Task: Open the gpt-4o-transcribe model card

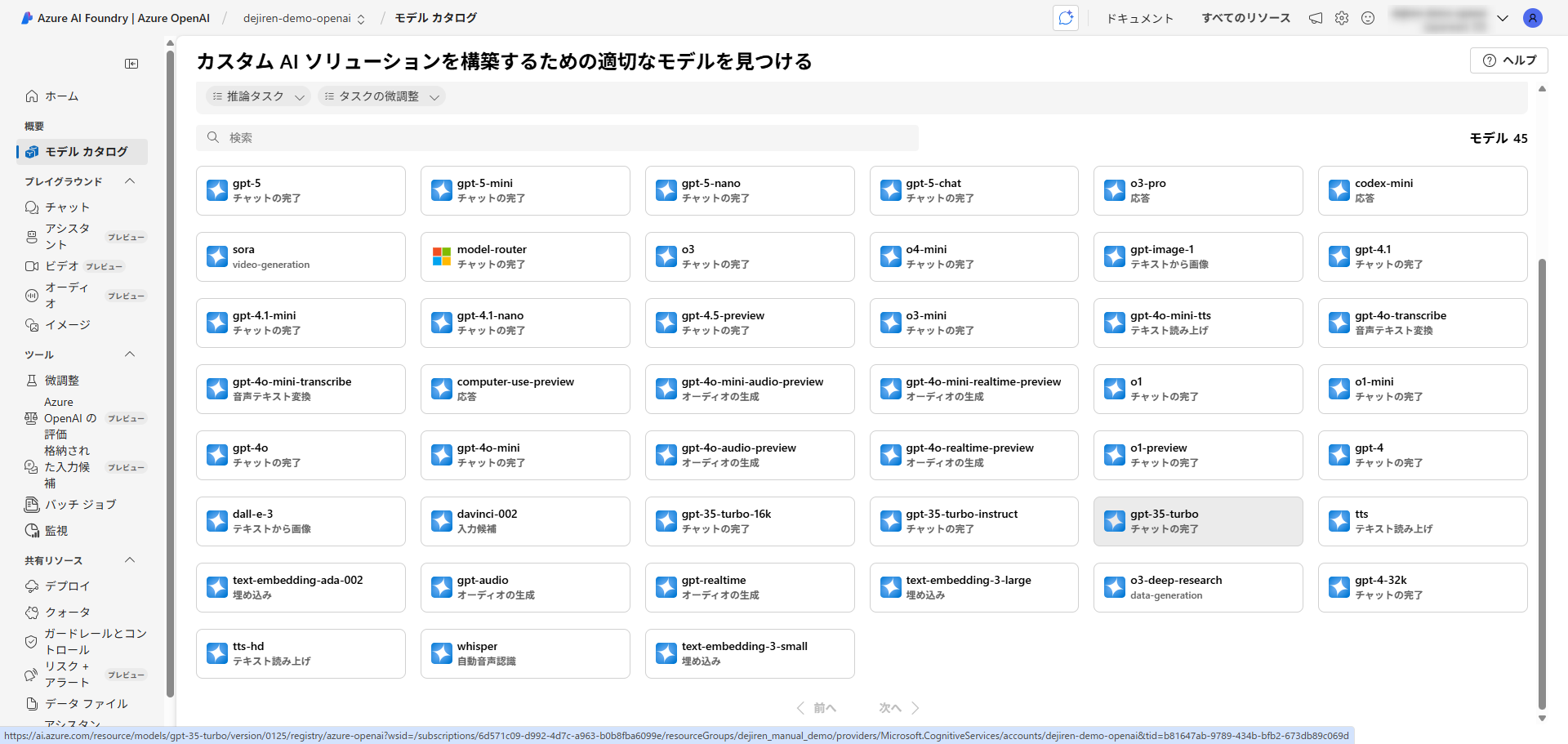Action: (x=1423, y=323)
